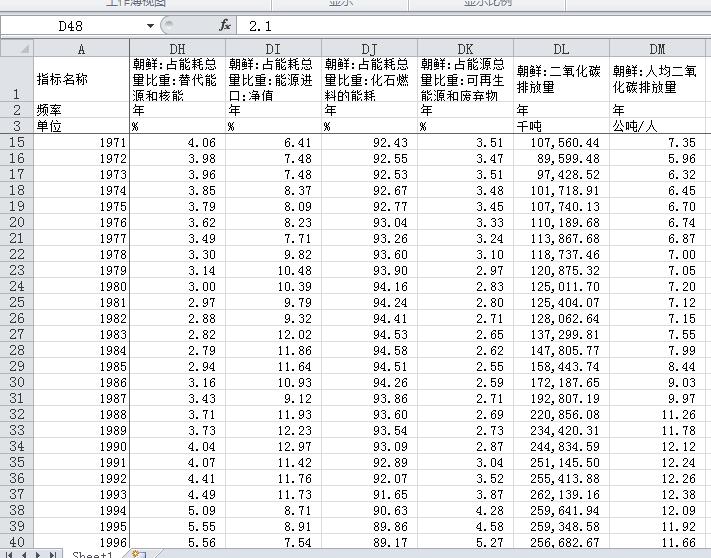Click unit cell '公吨/人' in column DM
The image size is (711, 558).
657,126
